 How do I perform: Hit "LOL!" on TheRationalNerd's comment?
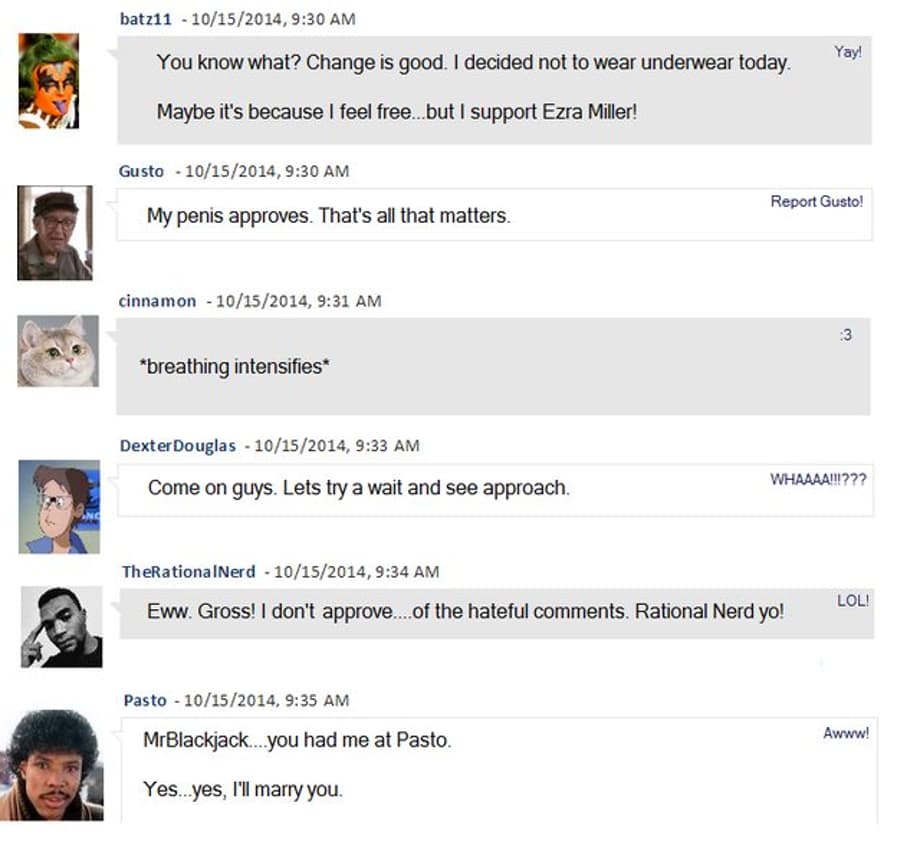click(x=853, y=601)
